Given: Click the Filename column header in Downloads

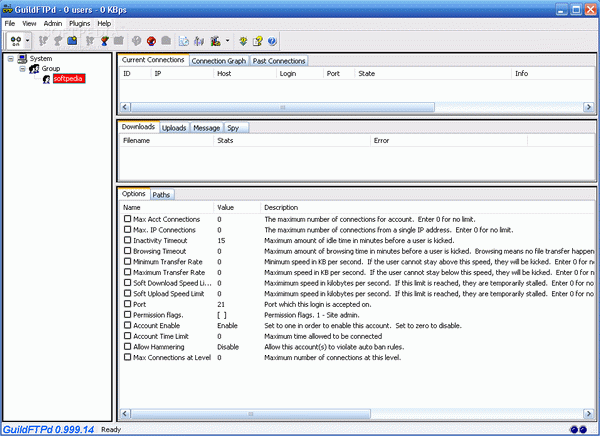Looking at the screenshot, I should (x=166, y=140).
